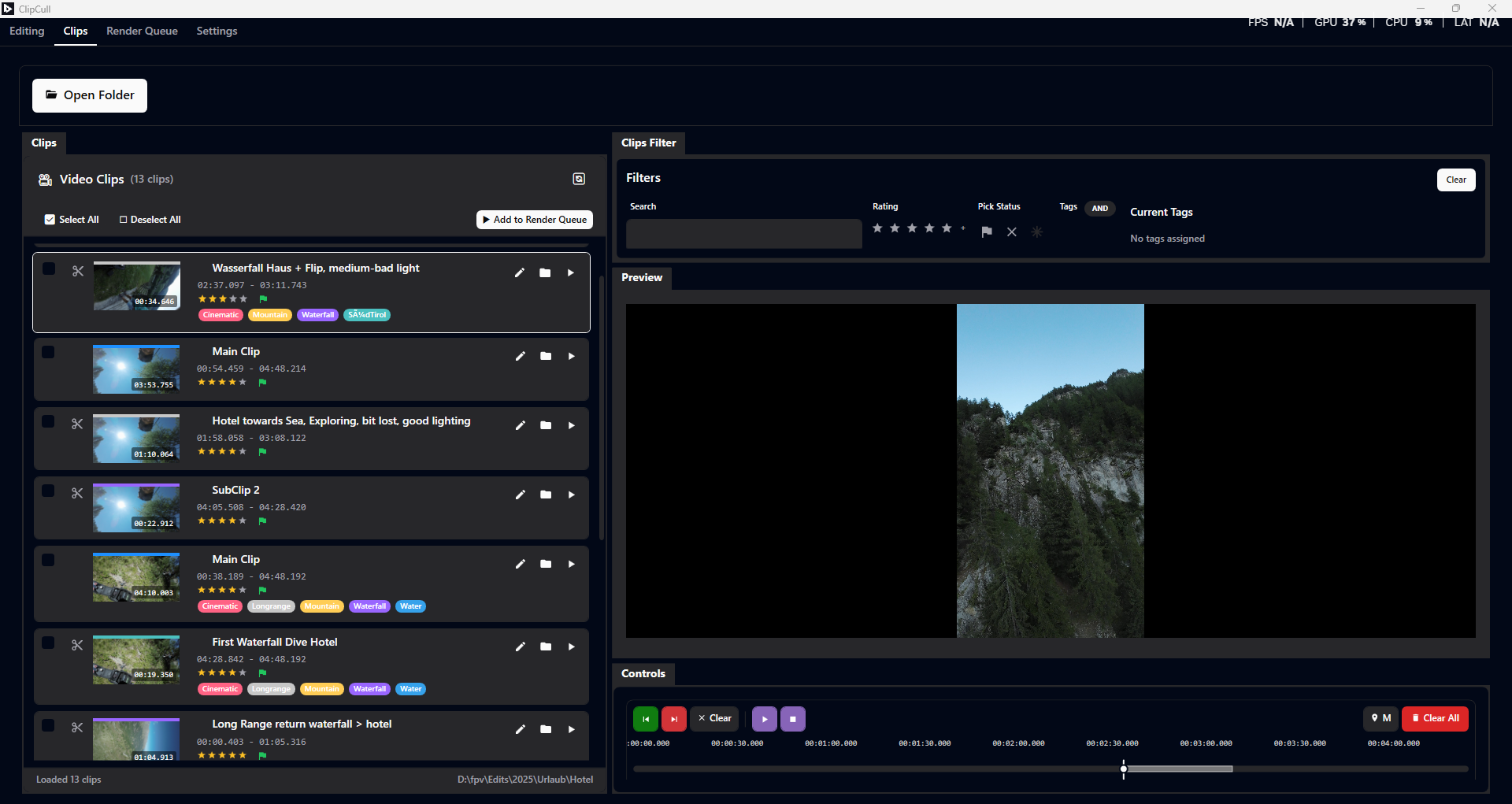Move the timeline position slider

1124,769
